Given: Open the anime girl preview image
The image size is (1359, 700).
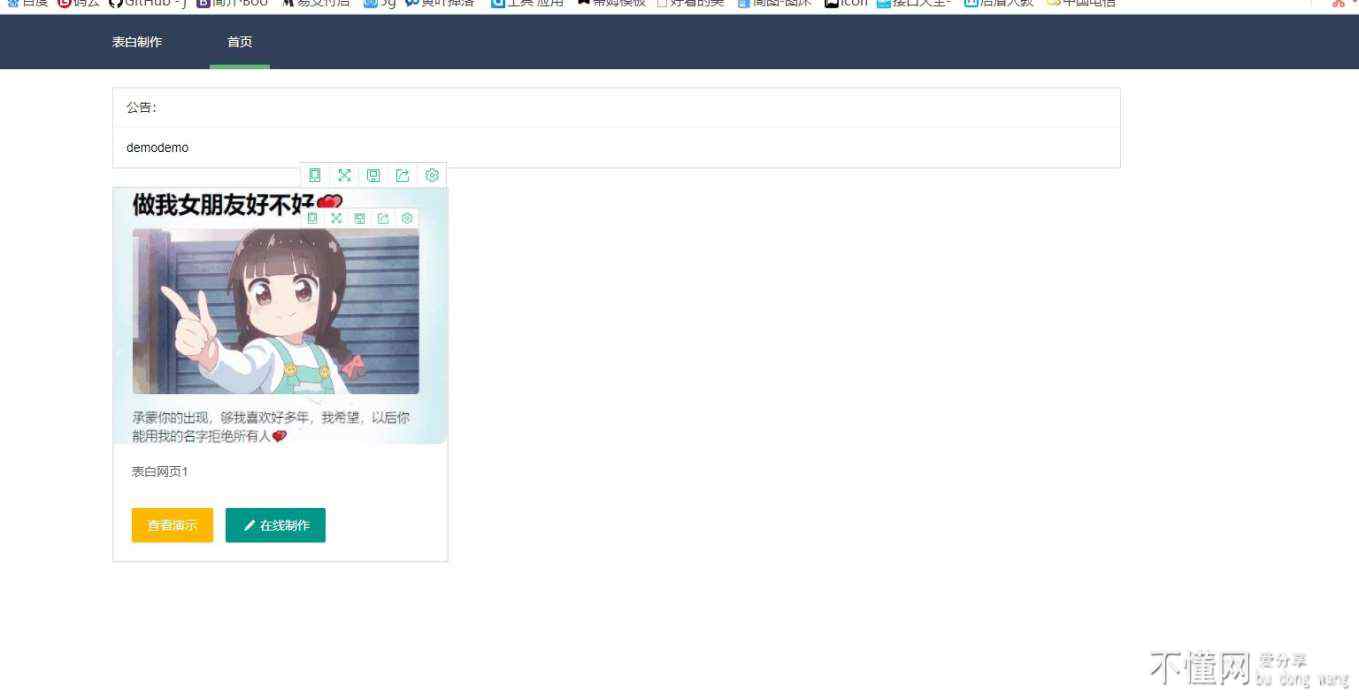Looking at the screenshot, I should click(x=276, y=311).
